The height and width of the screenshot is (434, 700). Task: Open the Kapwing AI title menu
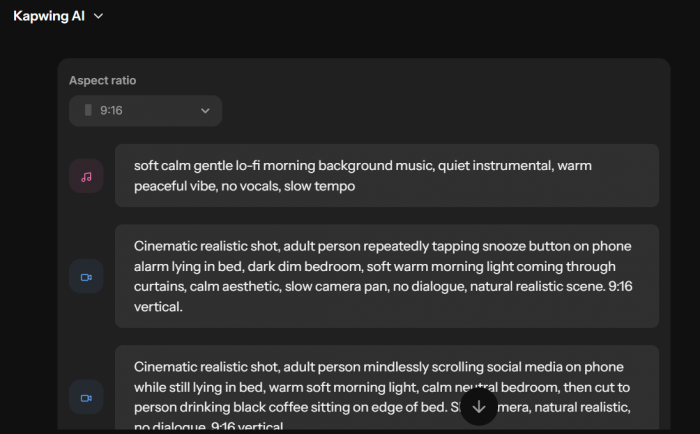pyautogui.click(x=58, y=16)
